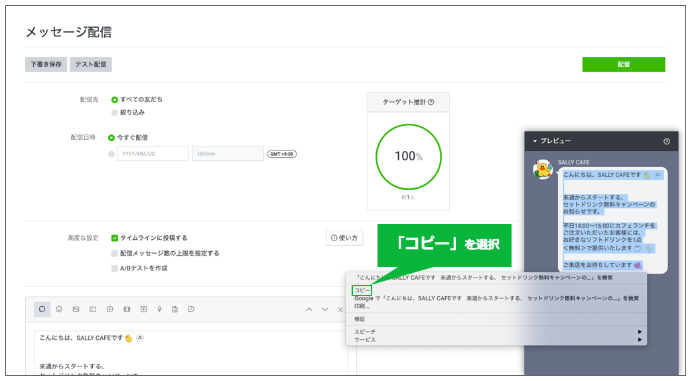This screenshot has height=381, width=690.
Task: Choose the top を検索 lookup entry
Action: click(x=484, y=278)
